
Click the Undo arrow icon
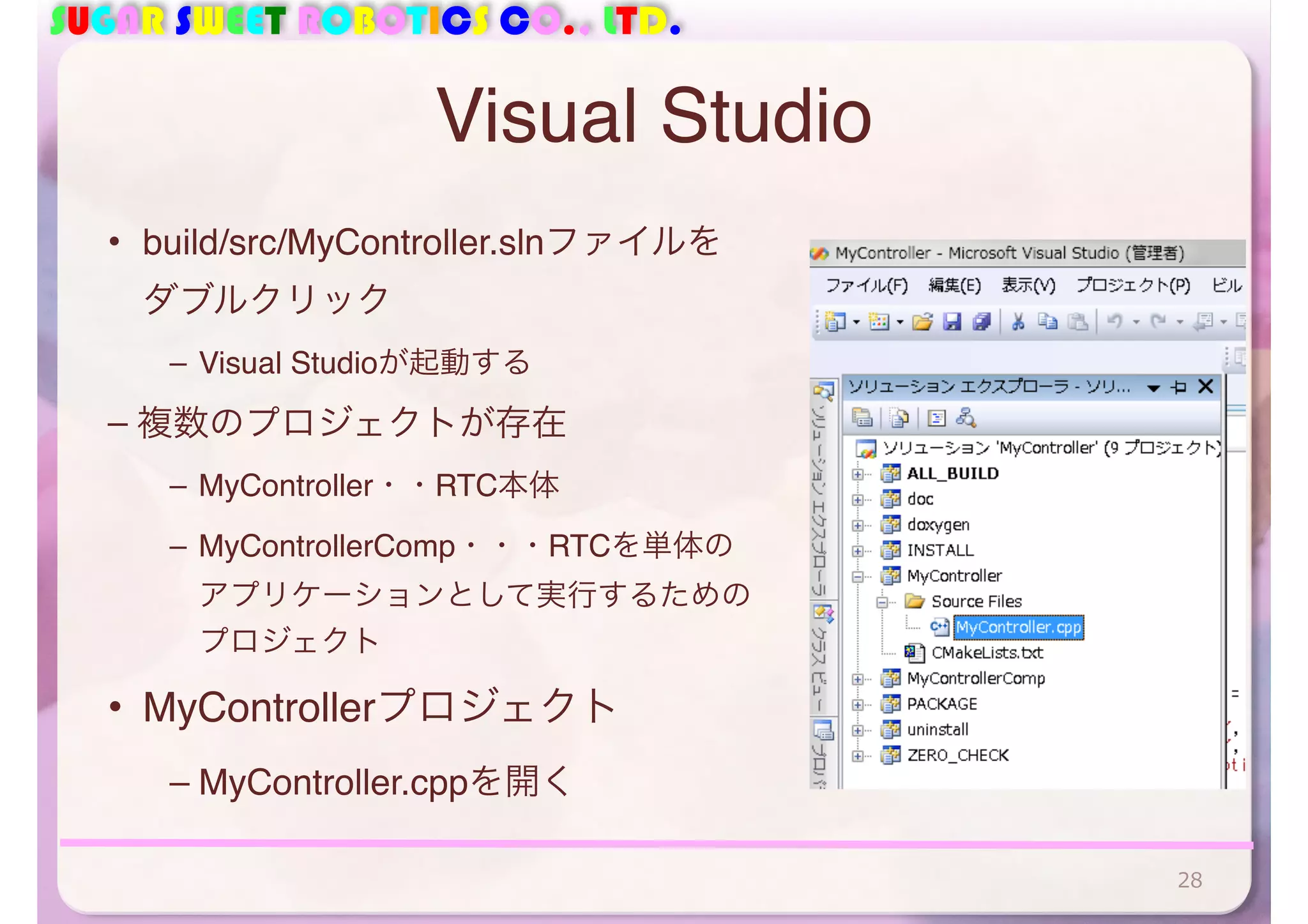pos(1115,321)
